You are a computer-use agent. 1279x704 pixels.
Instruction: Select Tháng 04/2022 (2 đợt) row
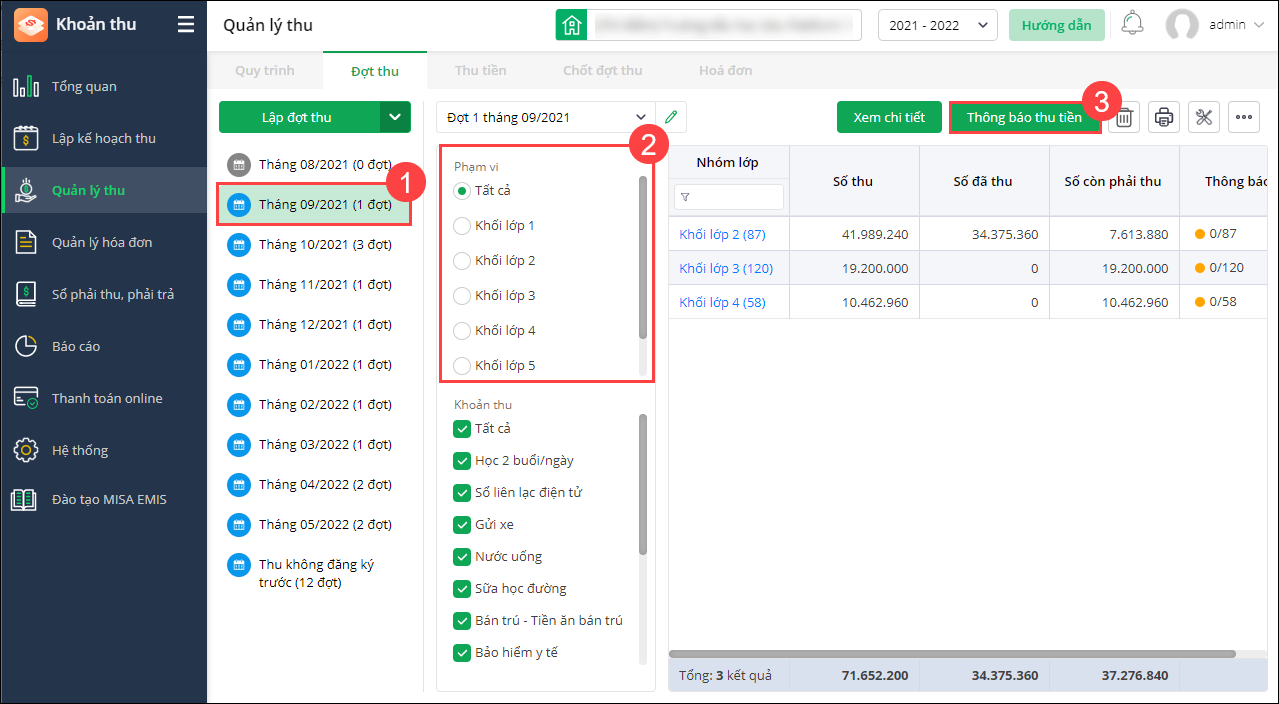314,484
